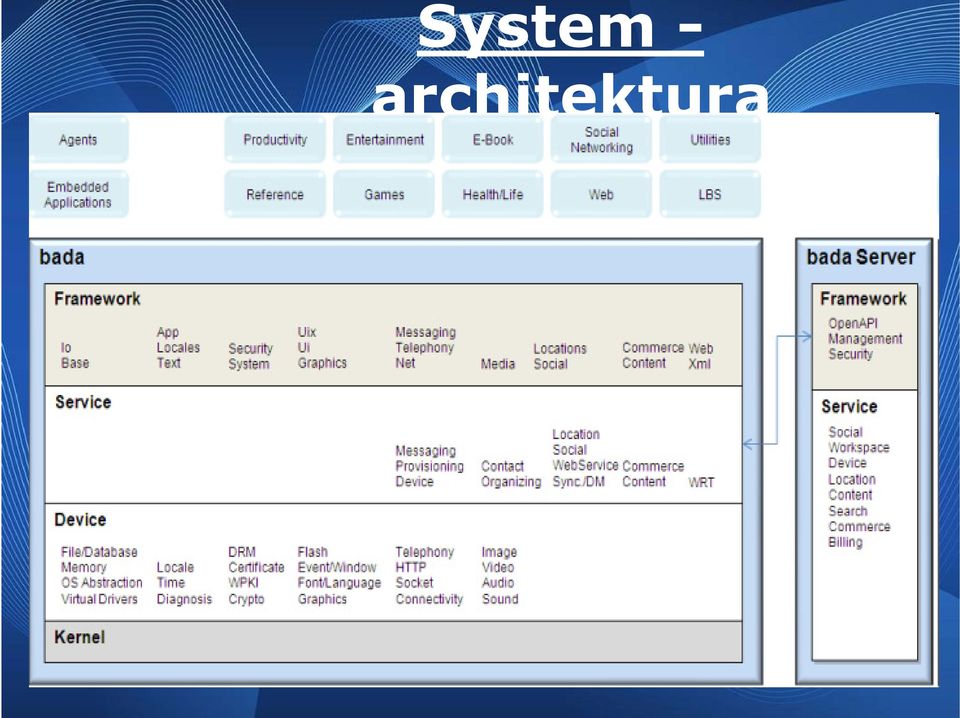Click 'Billing' in bada Server Service
The height and width of the screenshot is (718, 960).
[x=845, y=542]
